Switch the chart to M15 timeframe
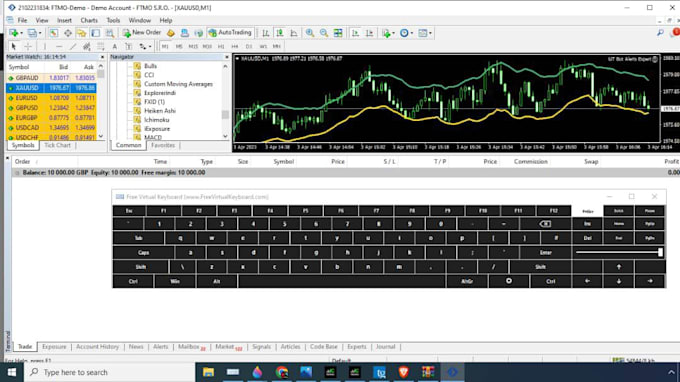 pos(193,46)
